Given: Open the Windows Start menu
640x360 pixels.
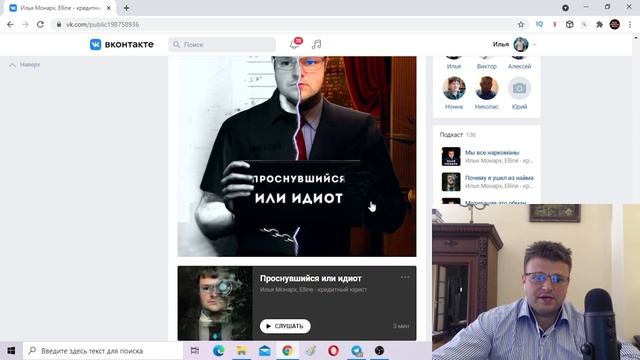Looking at the screenshot, I should [x=11, y=351].
